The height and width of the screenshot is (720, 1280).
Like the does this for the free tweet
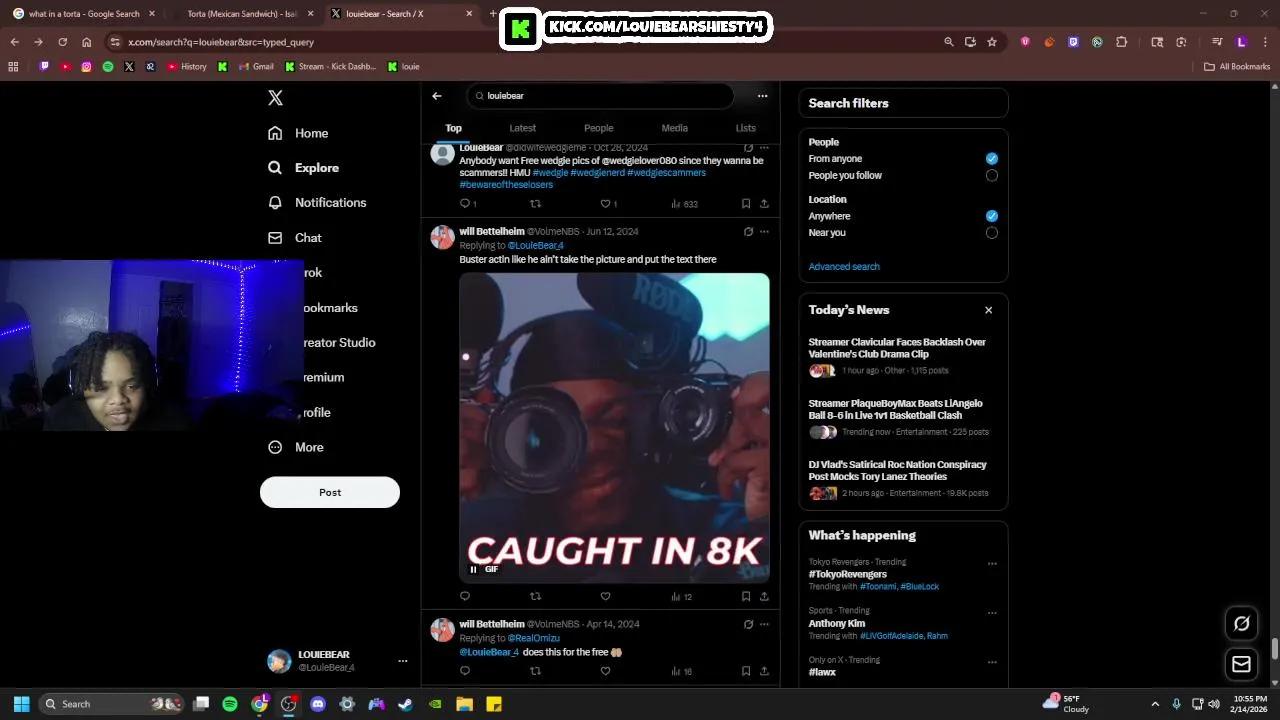coord(605,671)
